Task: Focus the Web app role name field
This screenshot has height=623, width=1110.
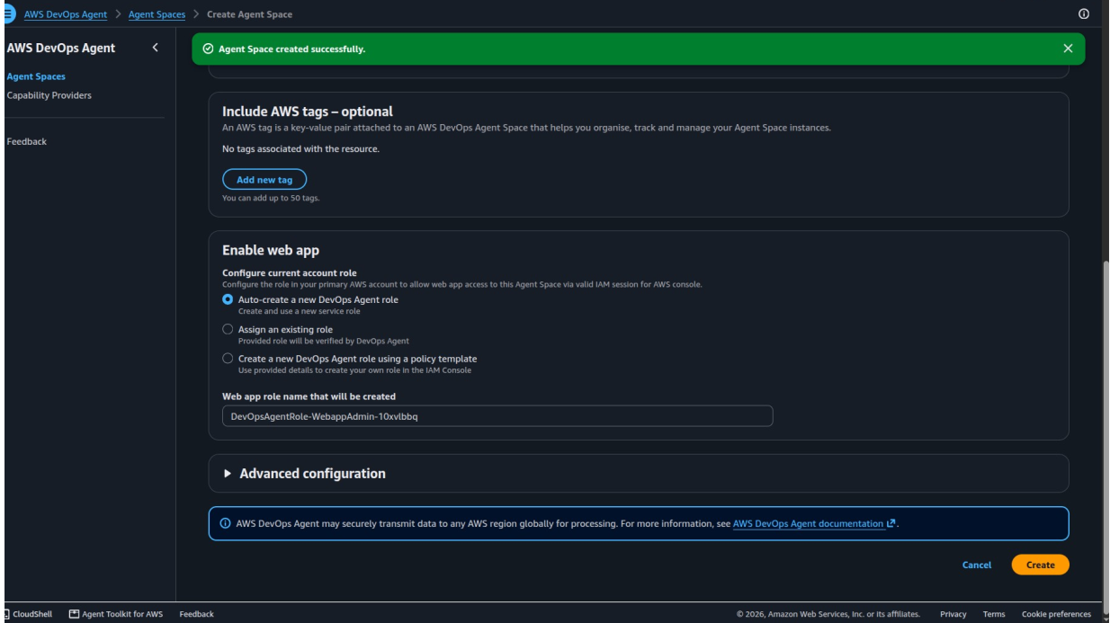Action: pyautogui.click(x=497, y=416)
